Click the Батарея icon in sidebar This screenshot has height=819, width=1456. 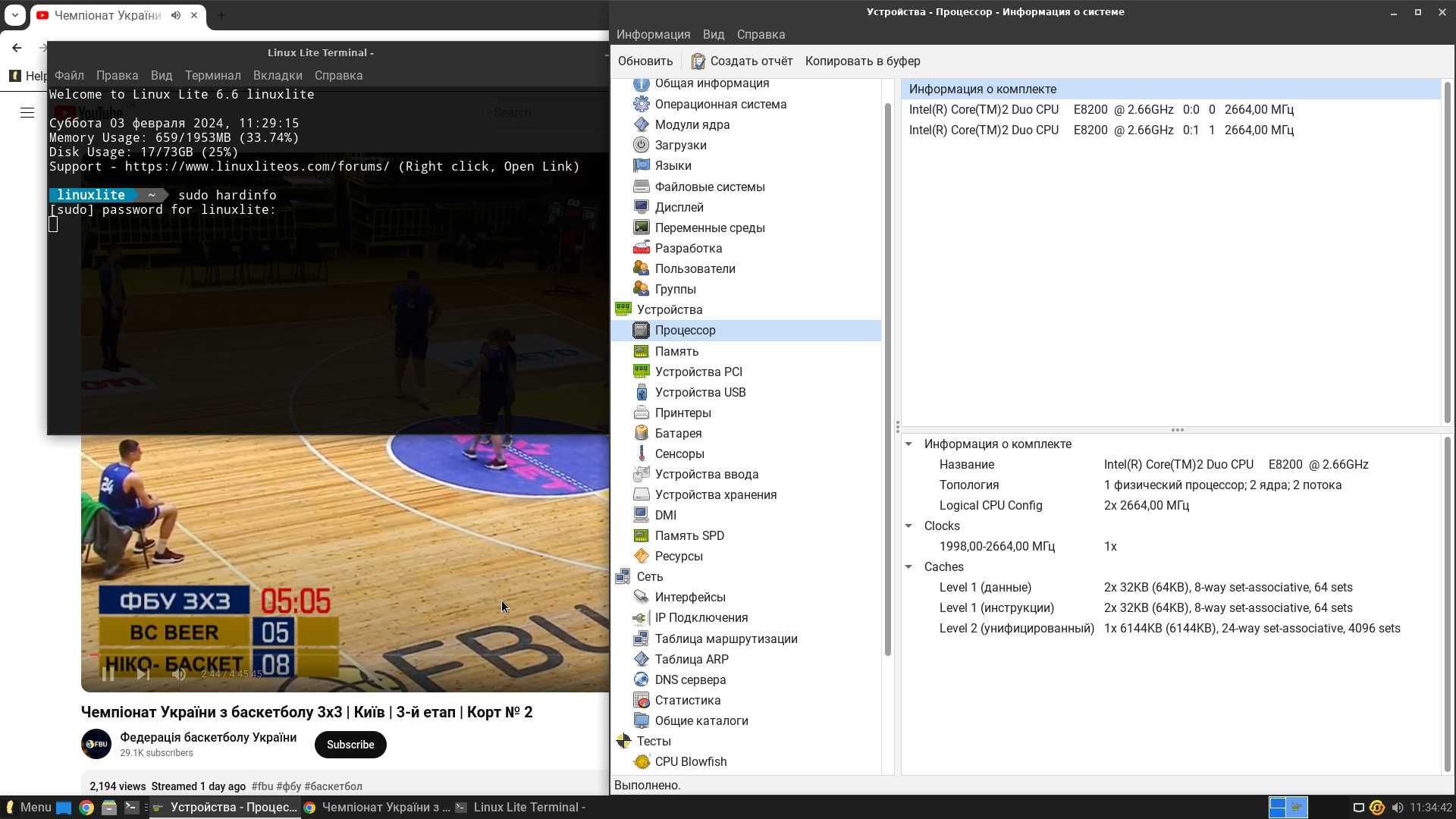coord(641,433)
